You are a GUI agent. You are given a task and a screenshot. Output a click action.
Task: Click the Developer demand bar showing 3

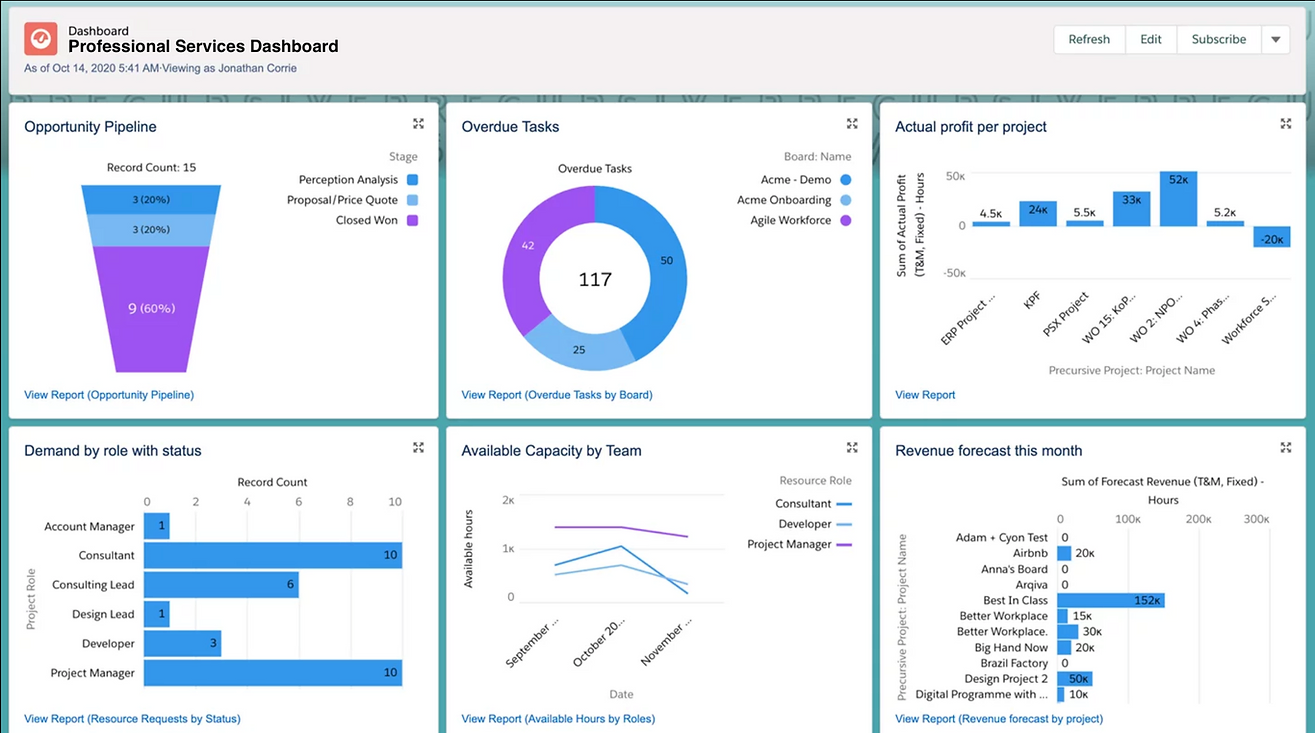(x=182, y=644)
